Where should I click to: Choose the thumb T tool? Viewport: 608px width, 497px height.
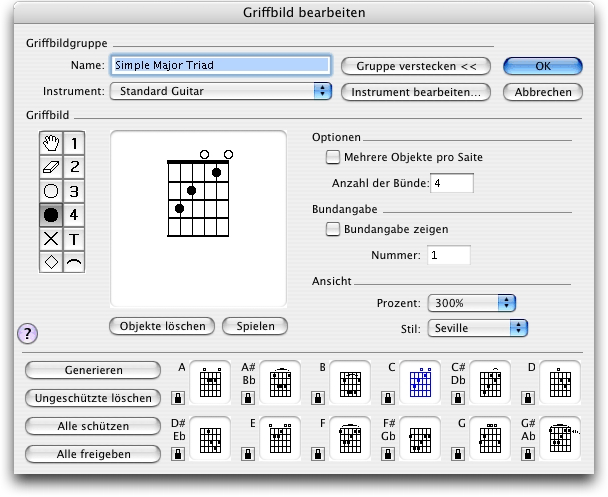coord(74,239)
